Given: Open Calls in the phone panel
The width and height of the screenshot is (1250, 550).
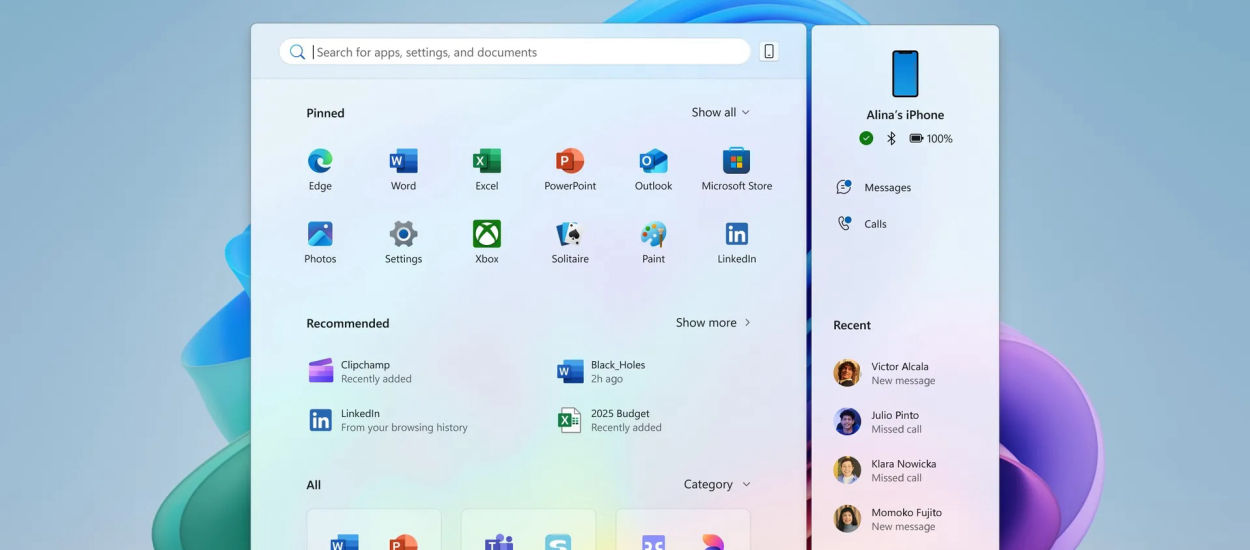Looking at the screenshot, I should click(x=874, y=224).
